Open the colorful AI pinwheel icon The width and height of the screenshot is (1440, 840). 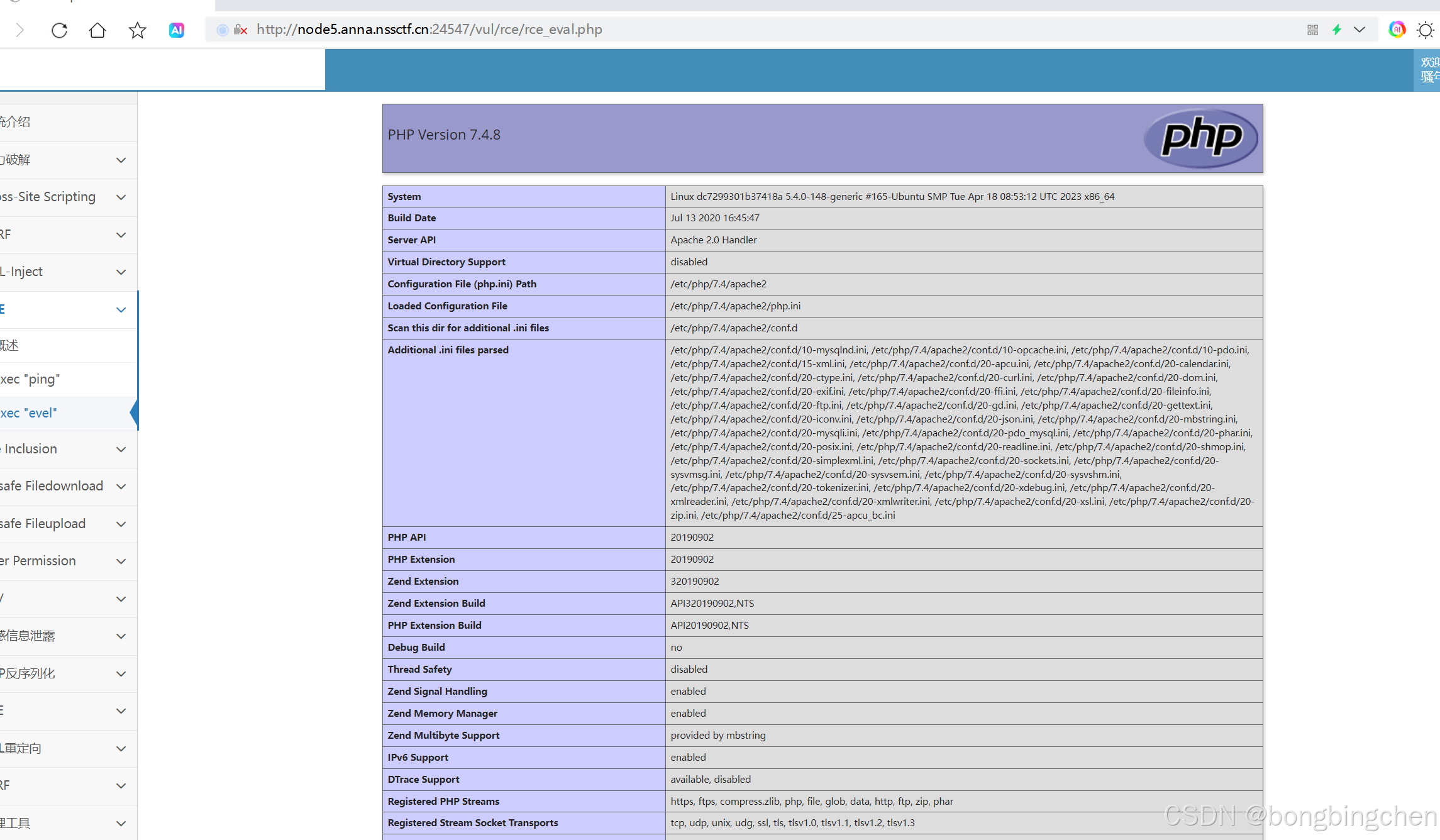[1397, 30]
